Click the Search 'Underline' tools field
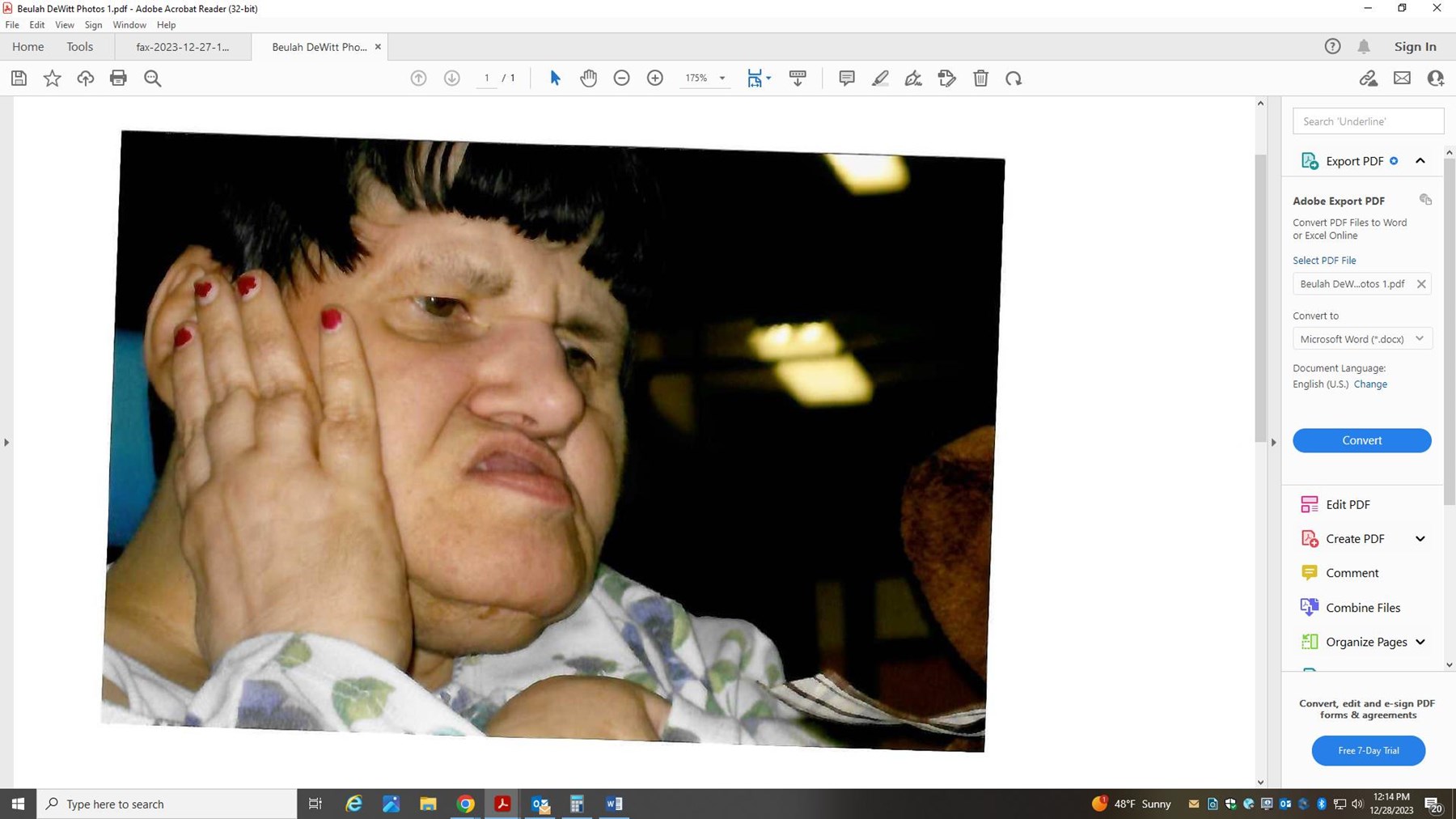Screen dimensions: 1456x819 (x=1368, y=121)
